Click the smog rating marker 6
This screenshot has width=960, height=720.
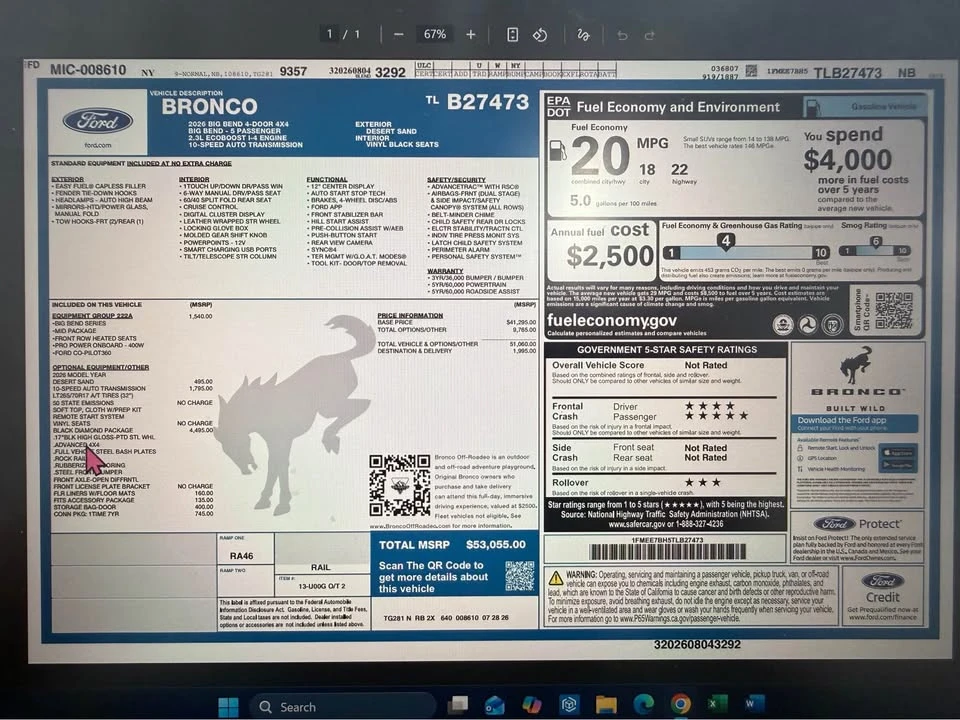click(x=876, y=242)
